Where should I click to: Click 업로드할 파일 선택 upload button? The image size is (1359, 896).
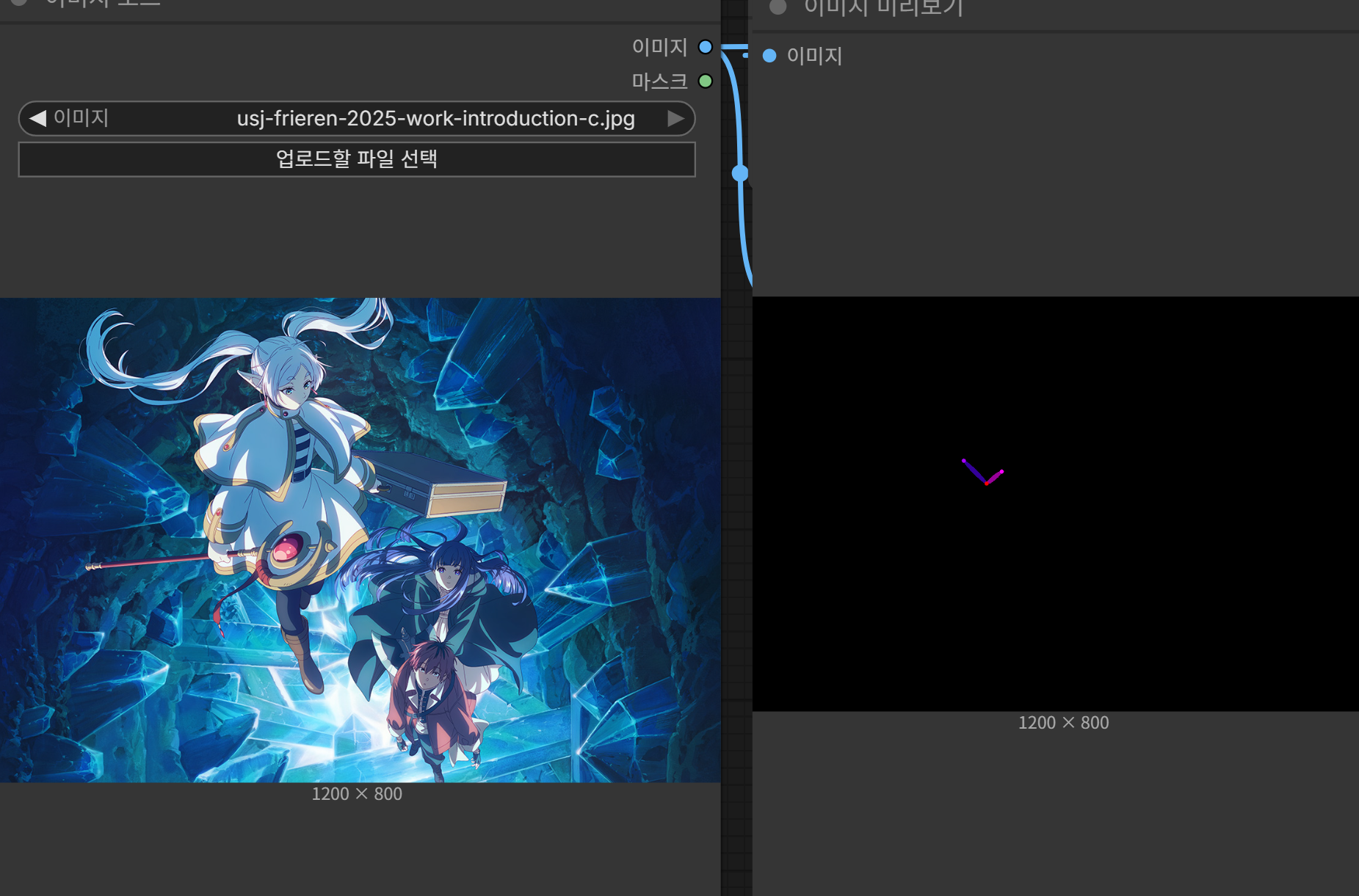(357, 159)
